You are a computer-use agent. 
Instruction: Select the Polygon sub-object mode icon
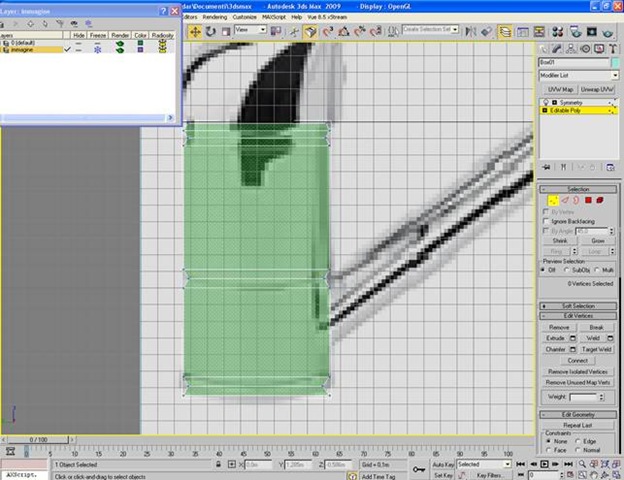(589, 200)
